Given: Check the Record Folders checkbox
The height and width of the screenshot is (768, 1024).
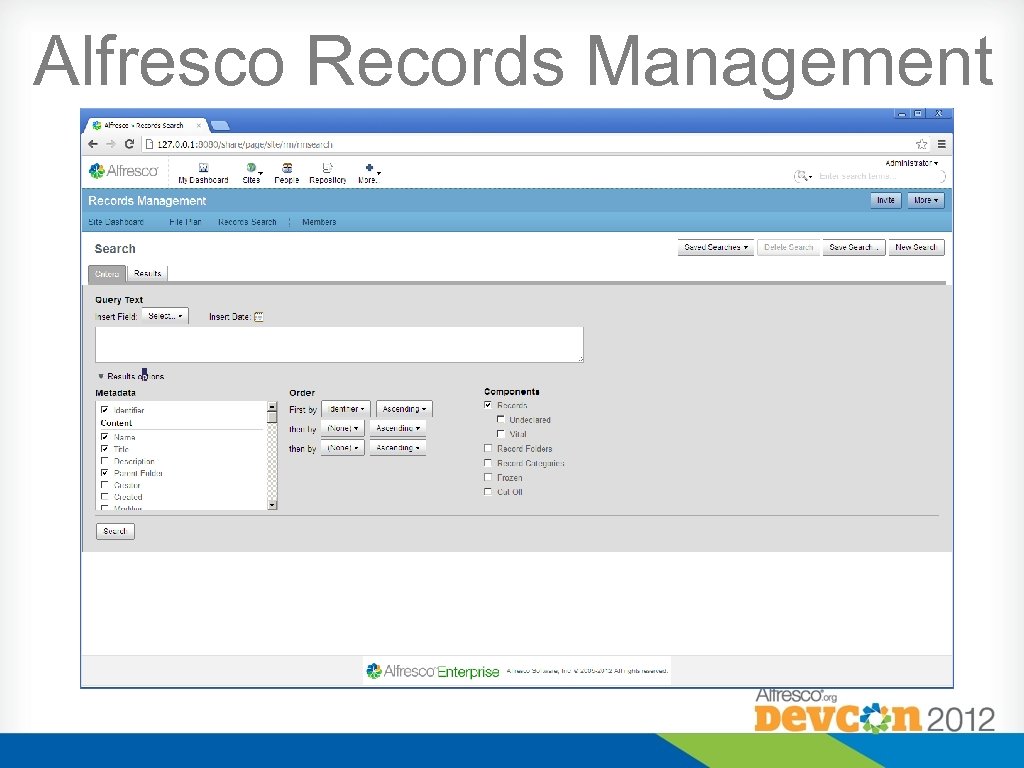Looking at the screenshot, I should (x=488, y=448).
